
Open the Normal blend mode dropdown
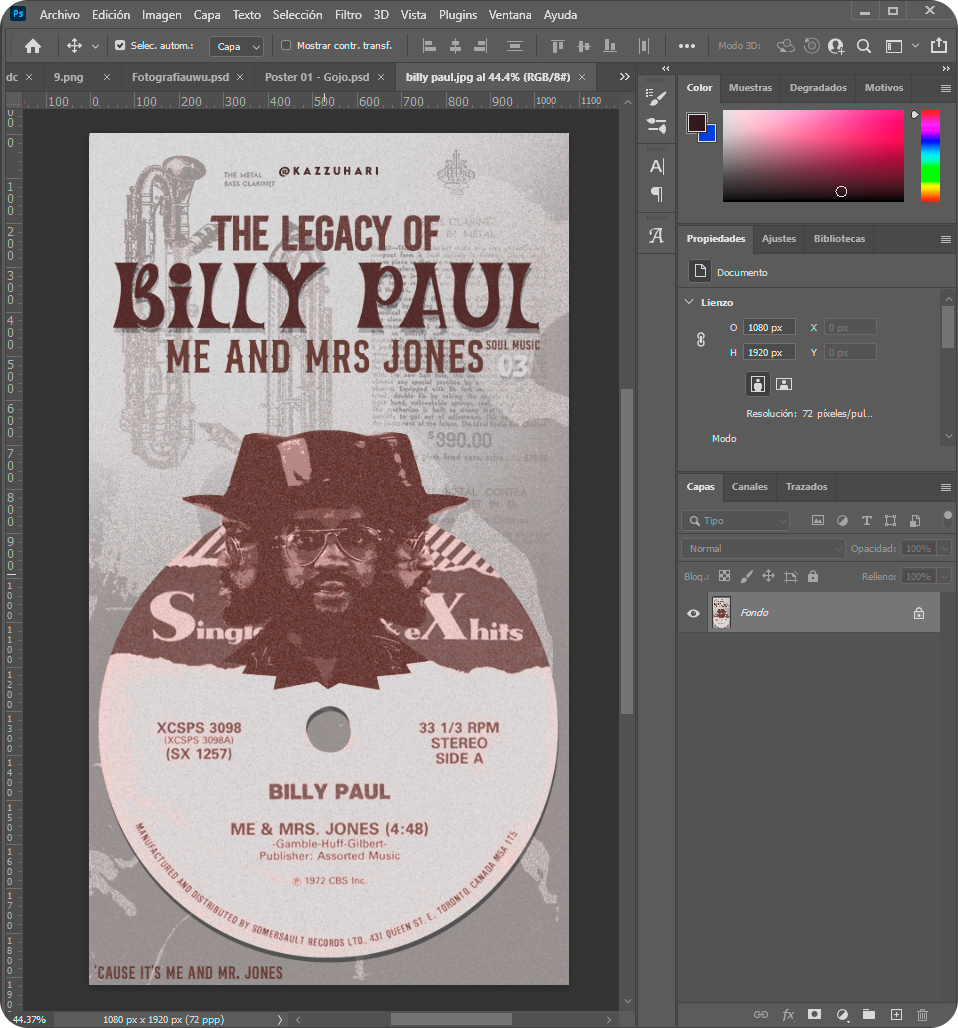(x=763, y=549)
